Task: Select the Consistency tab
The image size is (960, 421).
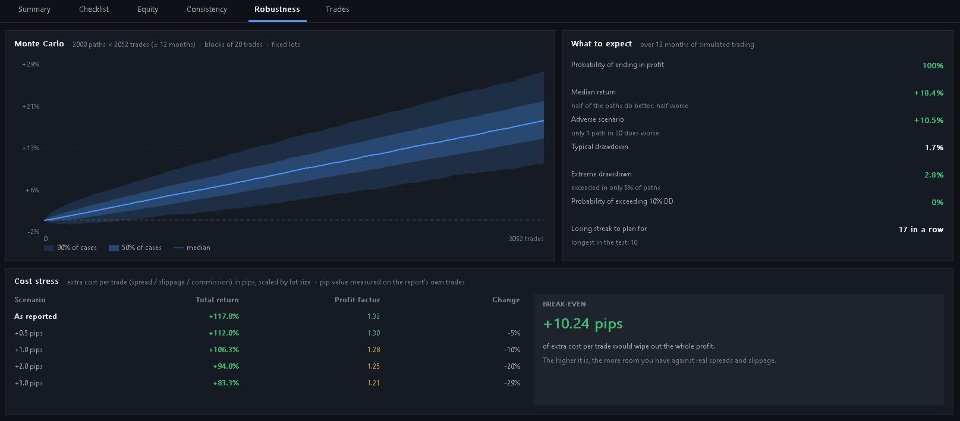Action: pyautogui.click(x=206, y=10)
